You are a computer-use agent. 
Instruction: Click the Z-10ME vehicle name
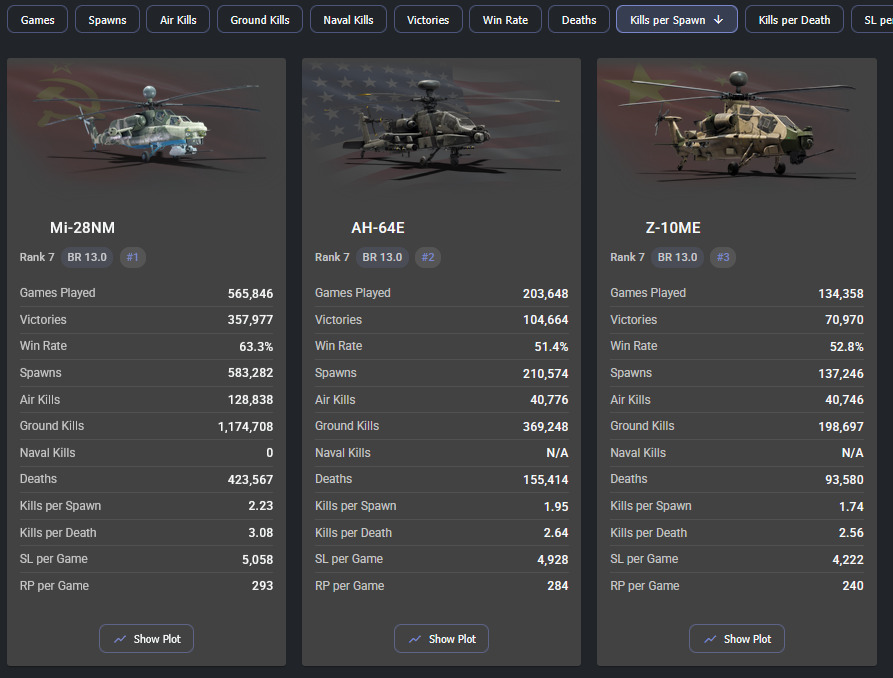pos(673,228)
